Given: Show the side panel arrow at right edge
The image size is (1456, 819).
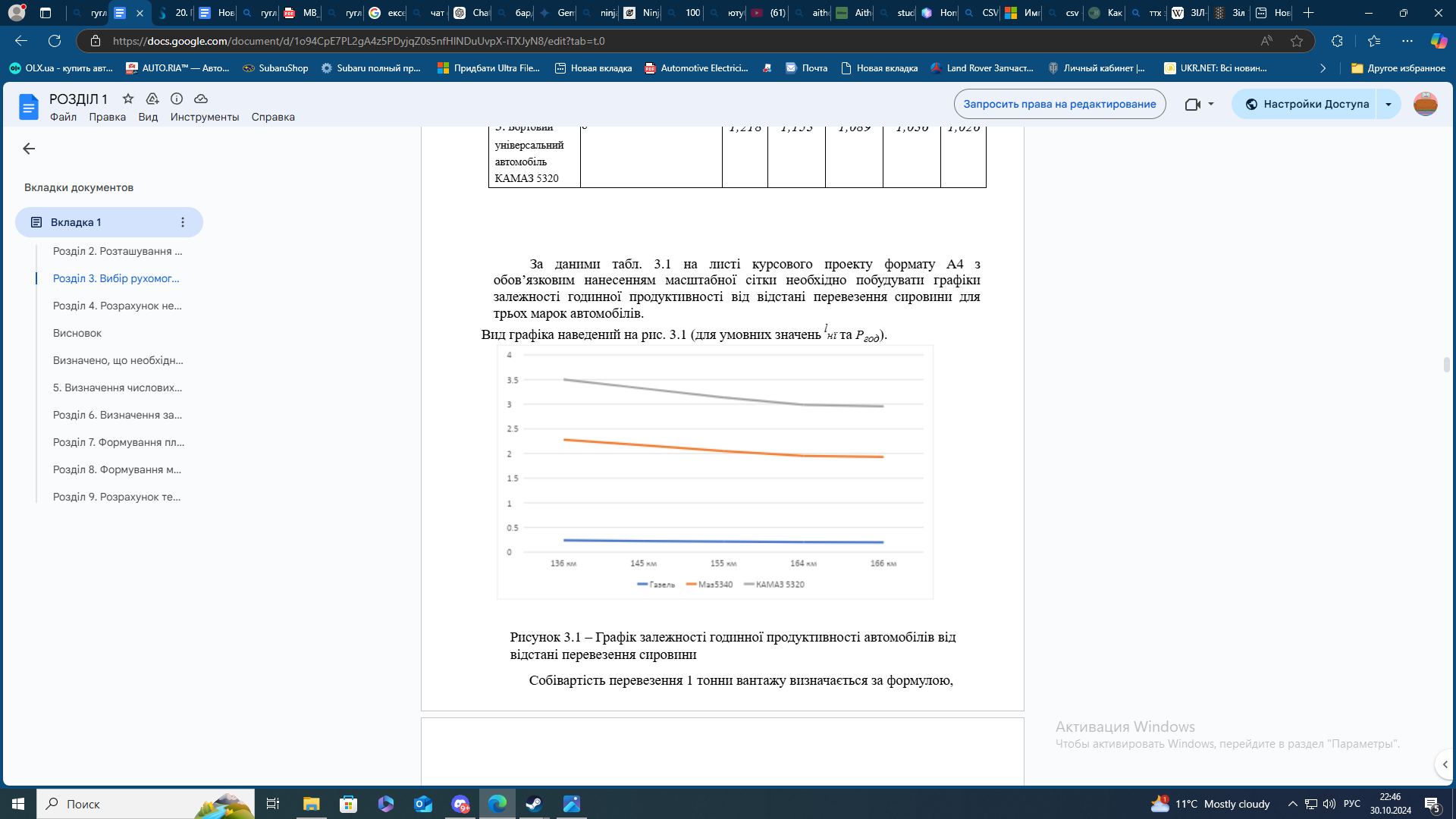Looking at the screenshot, I should tap(1445, 764).
